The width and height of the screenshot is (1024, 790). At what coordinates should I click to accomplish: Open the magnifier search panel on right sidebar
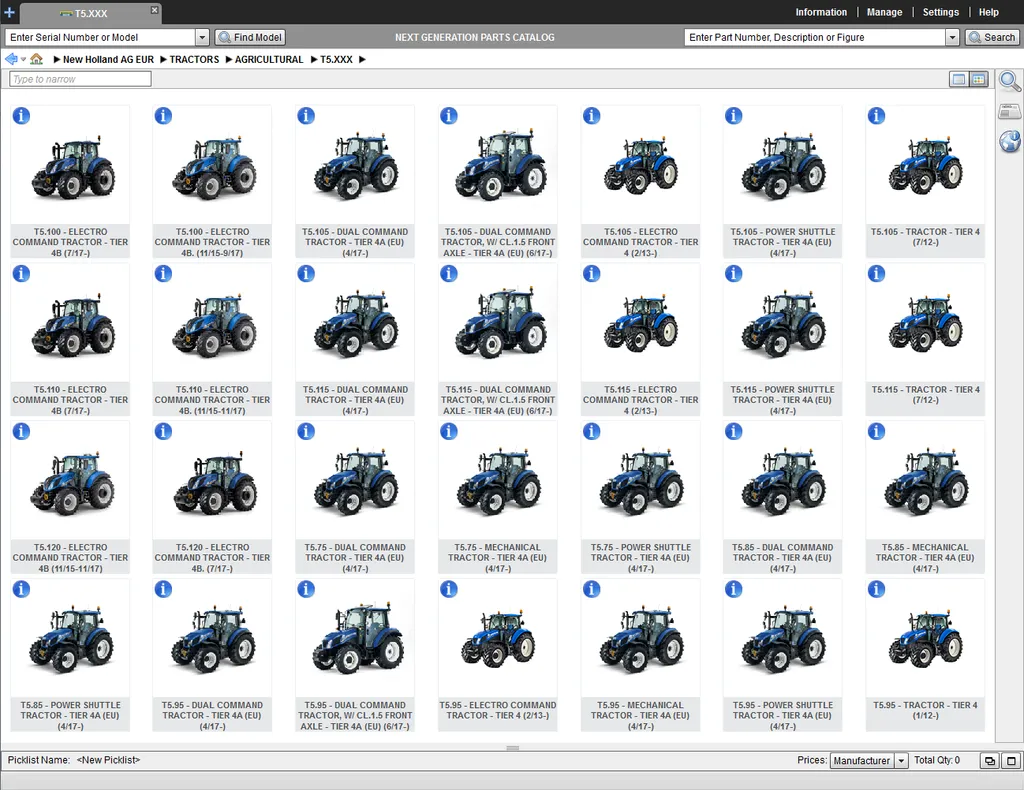(1010, 82)
